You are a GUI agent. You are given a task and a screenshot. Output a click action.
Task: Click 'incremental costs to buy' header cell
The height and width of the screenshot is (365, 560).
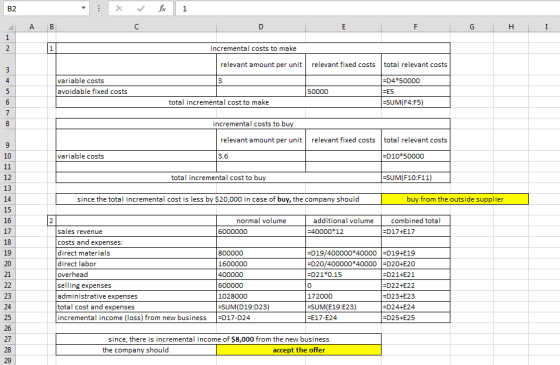pos(253,124)
